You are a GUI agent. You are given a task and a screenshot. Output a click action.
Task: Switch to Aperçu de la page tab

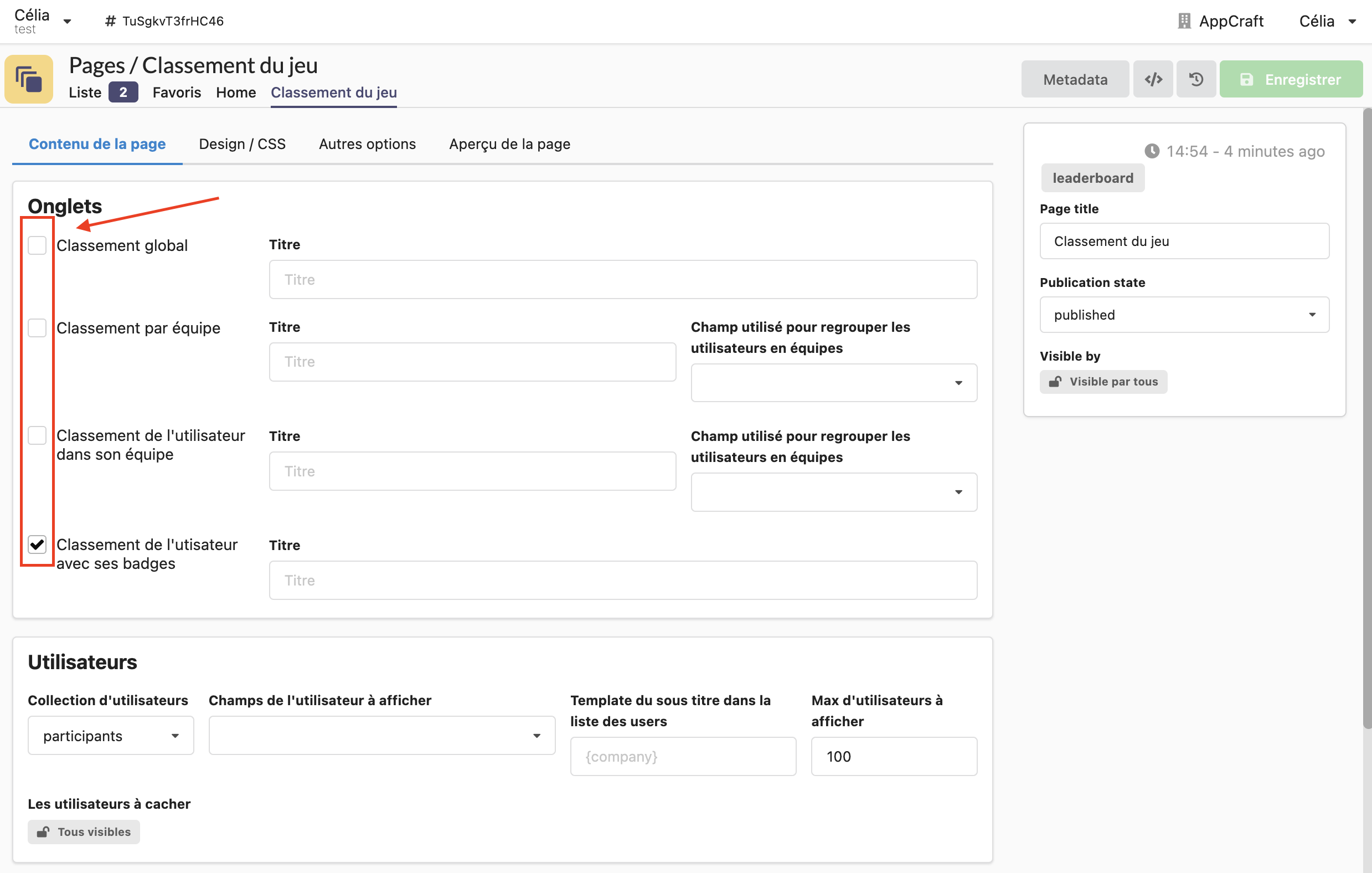tap(509, 144)
